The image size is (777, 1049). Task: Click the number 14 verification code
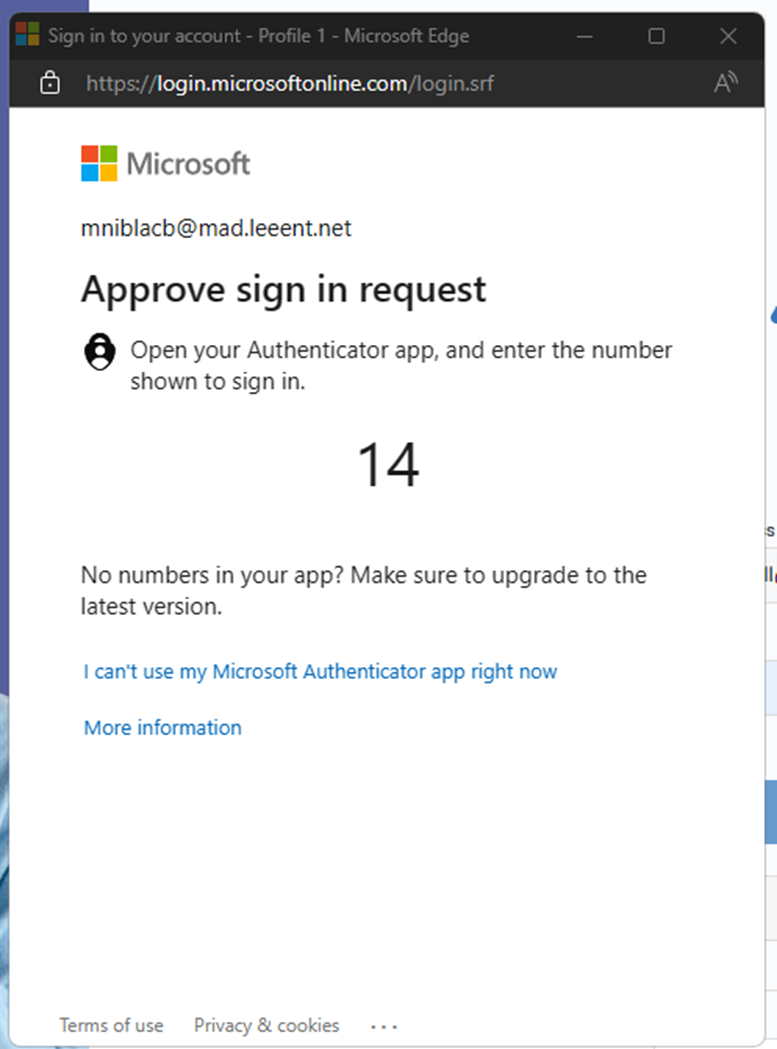coord(388,466)
